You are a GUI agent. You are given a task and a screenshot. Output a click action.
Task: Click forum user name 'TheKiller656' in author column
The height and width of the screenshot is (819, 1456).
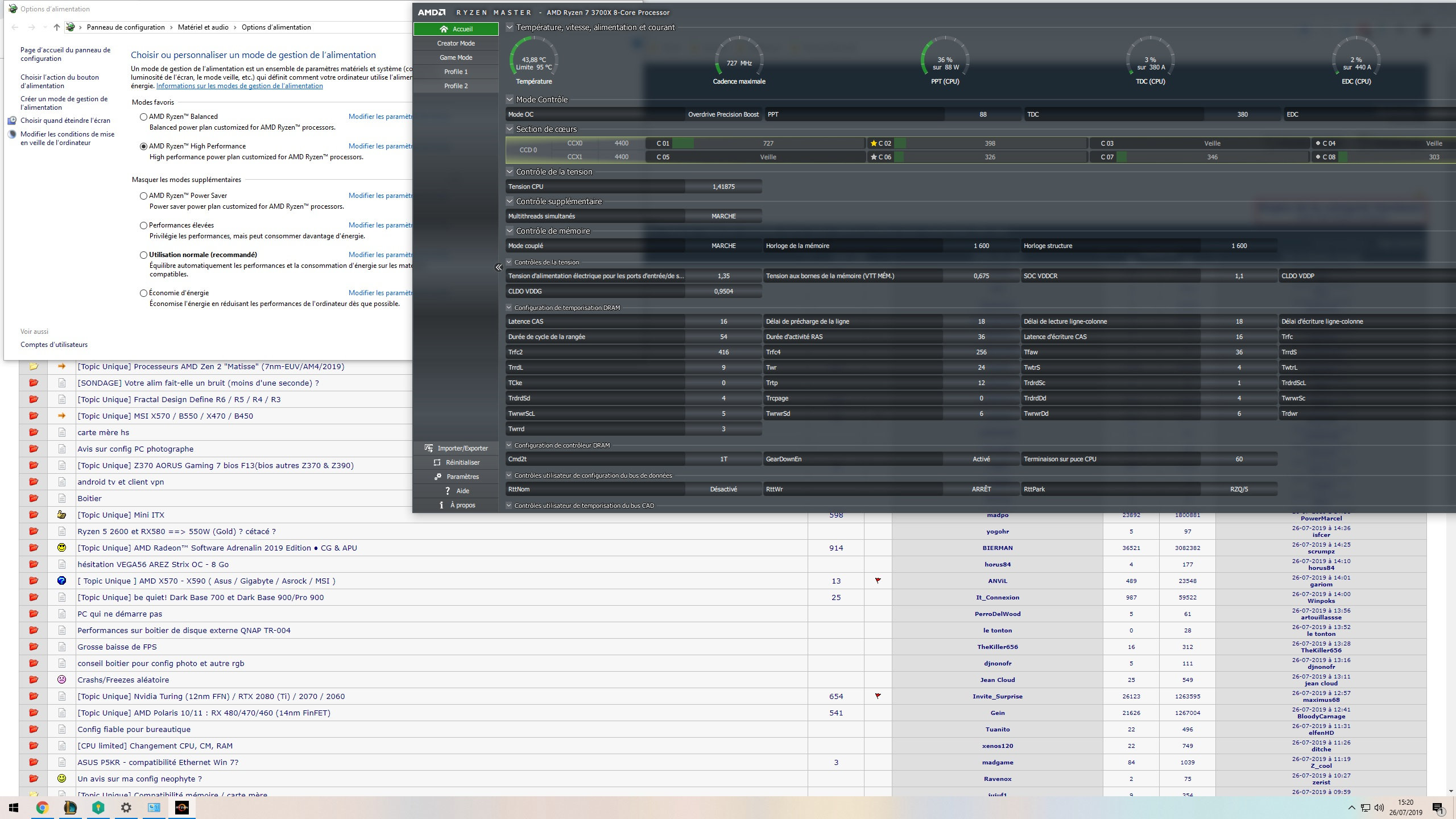click(x=998, y=647)
